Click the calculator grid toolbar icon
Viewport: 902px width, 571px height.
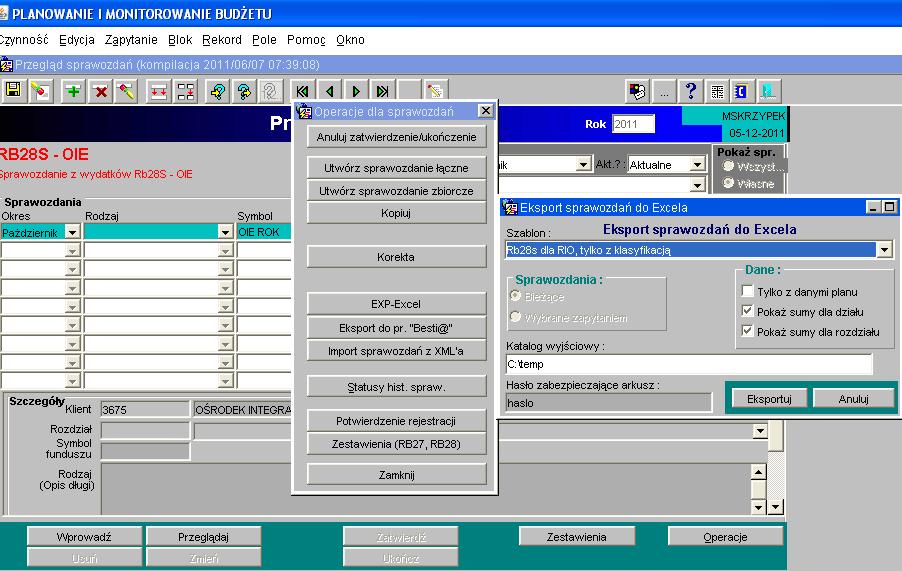(x=717, y=91)
